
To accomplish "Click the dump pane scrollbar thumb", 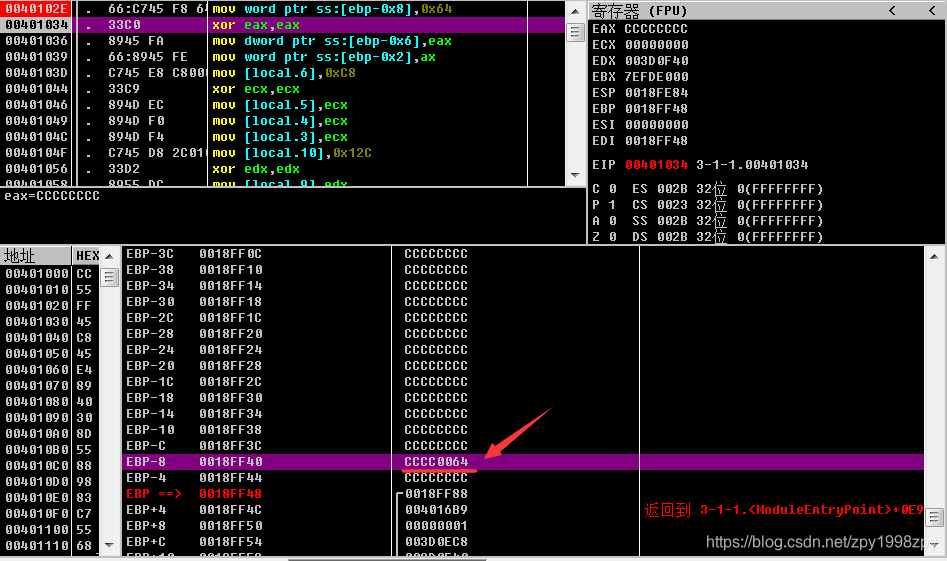I will (109, 278).
